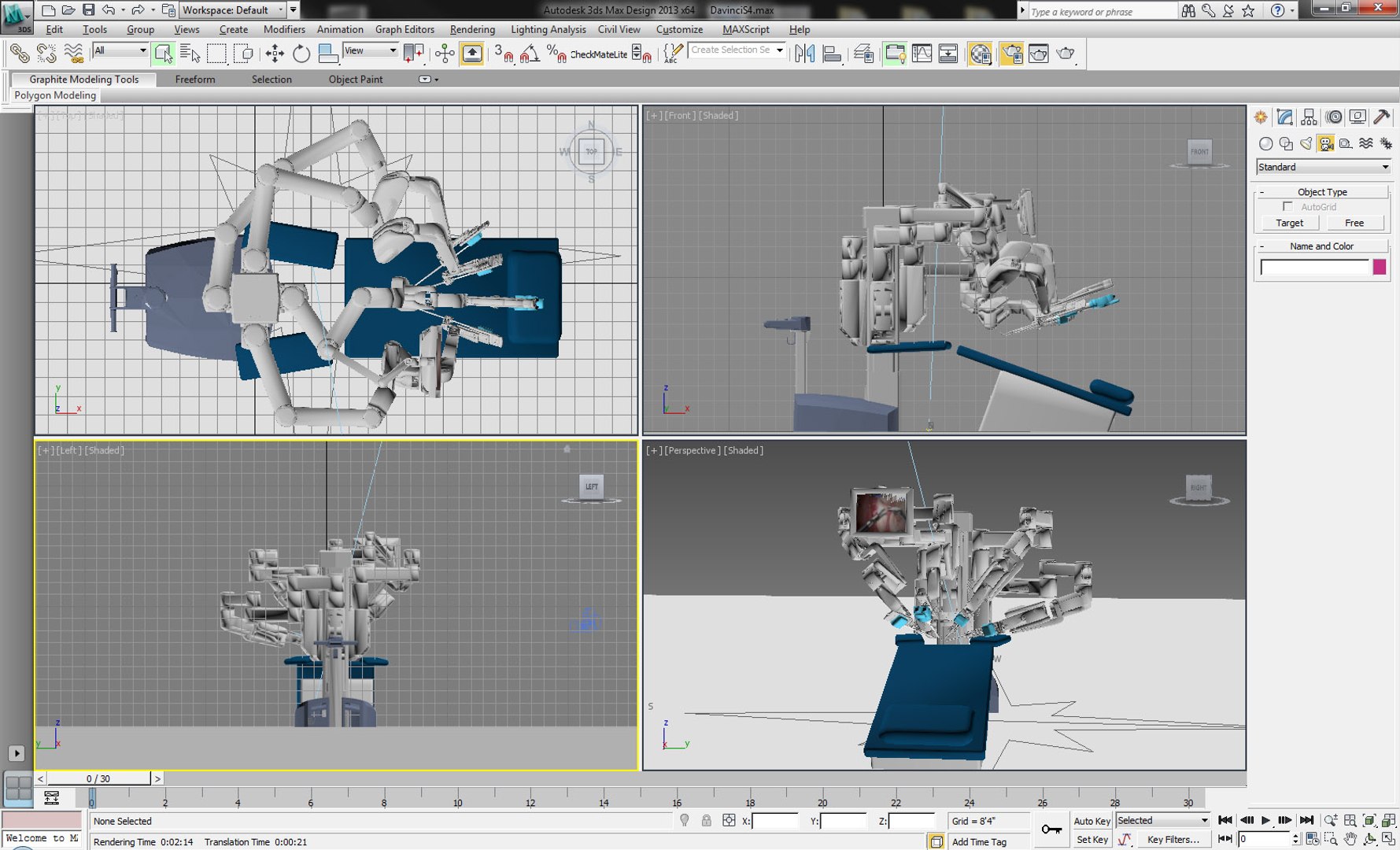
Task: Activate Select and Rotate tool
Action: pyautogui.click(x=301, y=54)
